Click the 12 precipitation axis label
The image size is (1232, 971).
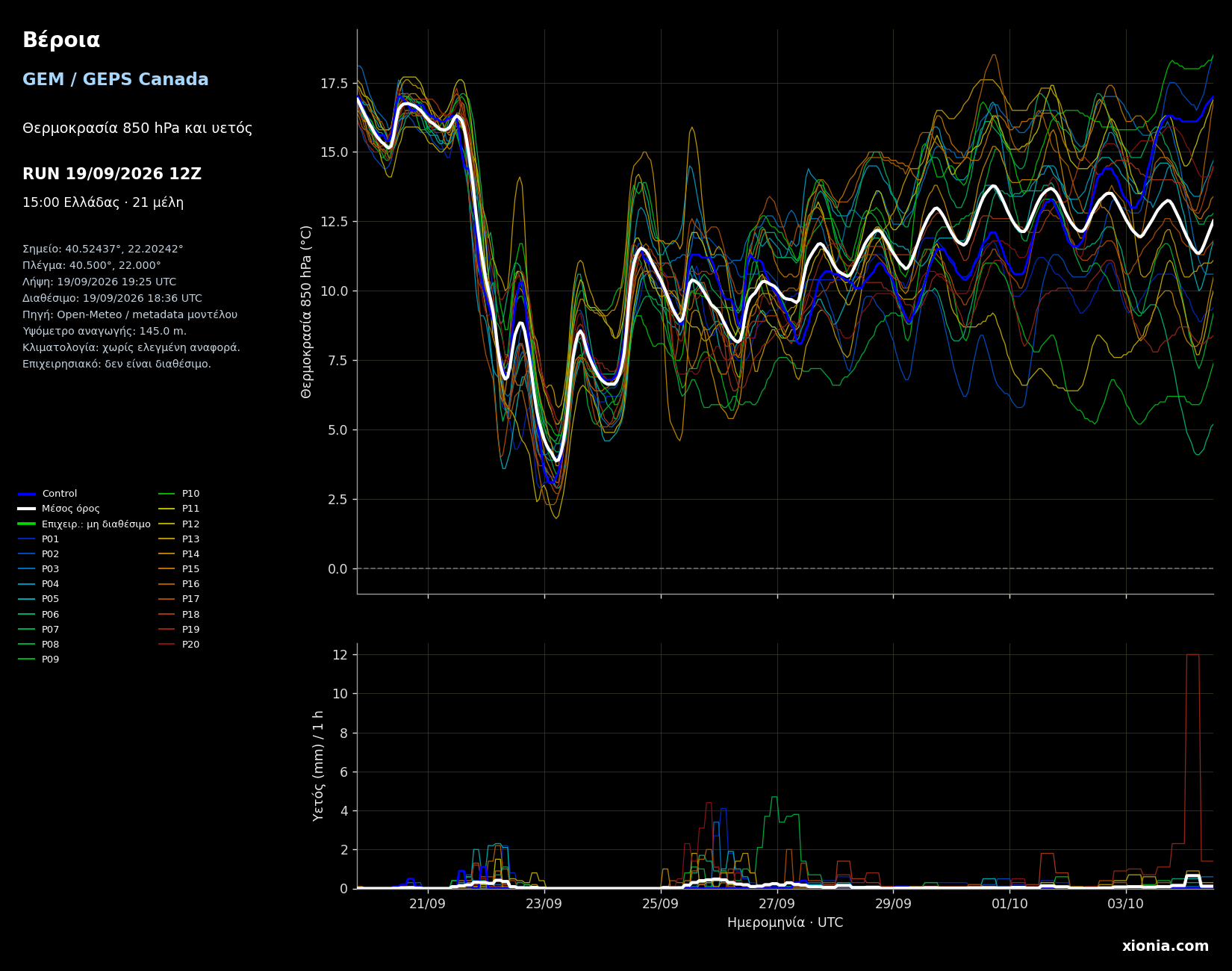(x=340, y=655)
